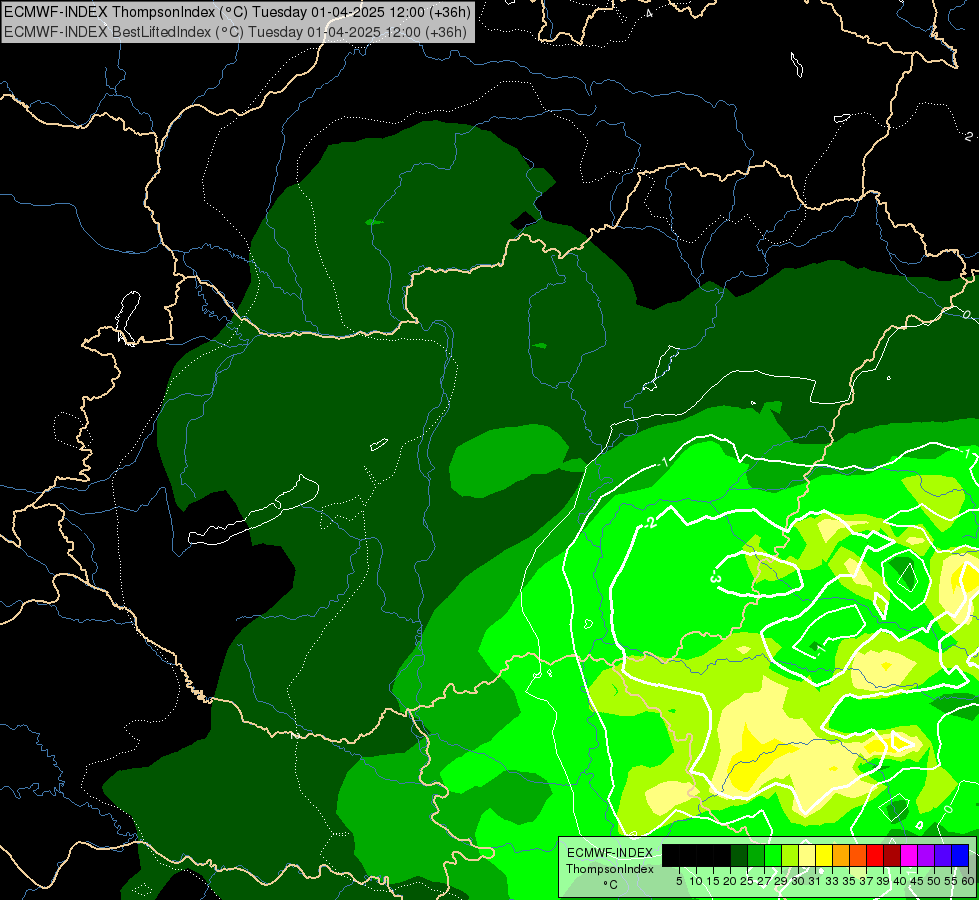979x900 pixels.
Task: Click the legend scale value '35'
Action: 849,881
